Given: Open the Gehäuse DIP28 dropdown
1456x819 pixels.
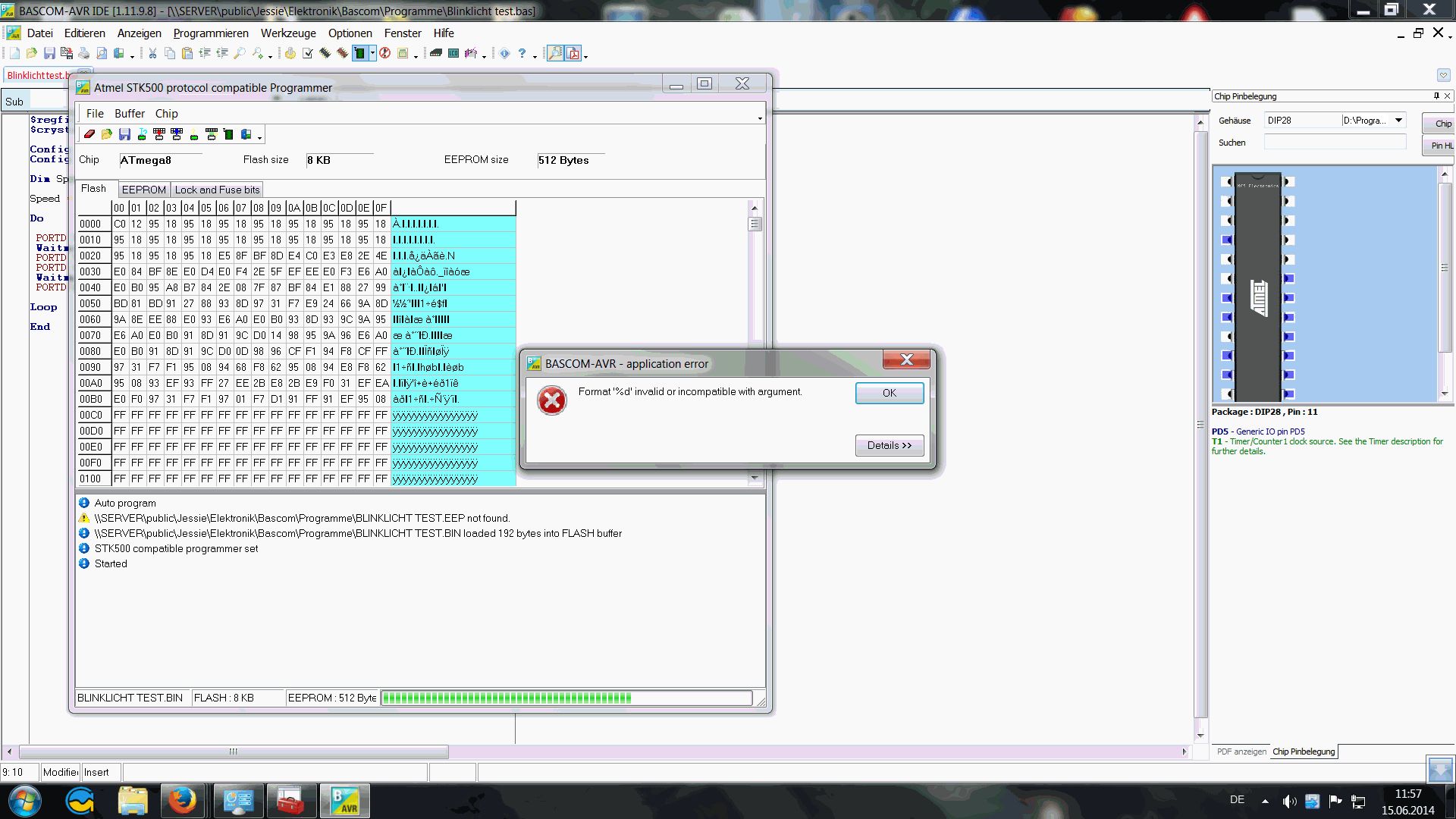Looking at the screenshot, I should tap(1398, 121).
